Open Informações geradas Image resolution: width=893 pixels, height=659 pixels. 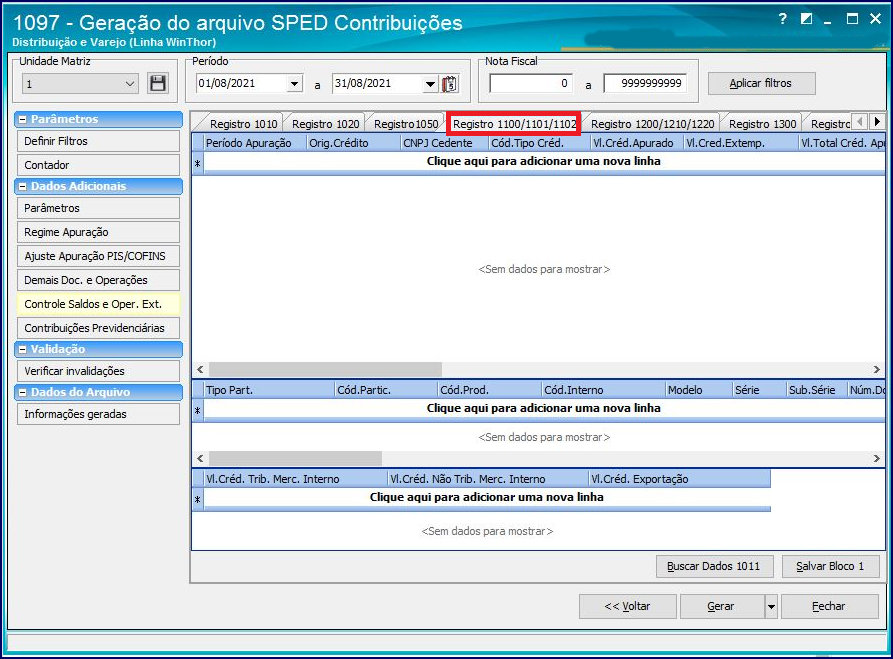99,415
